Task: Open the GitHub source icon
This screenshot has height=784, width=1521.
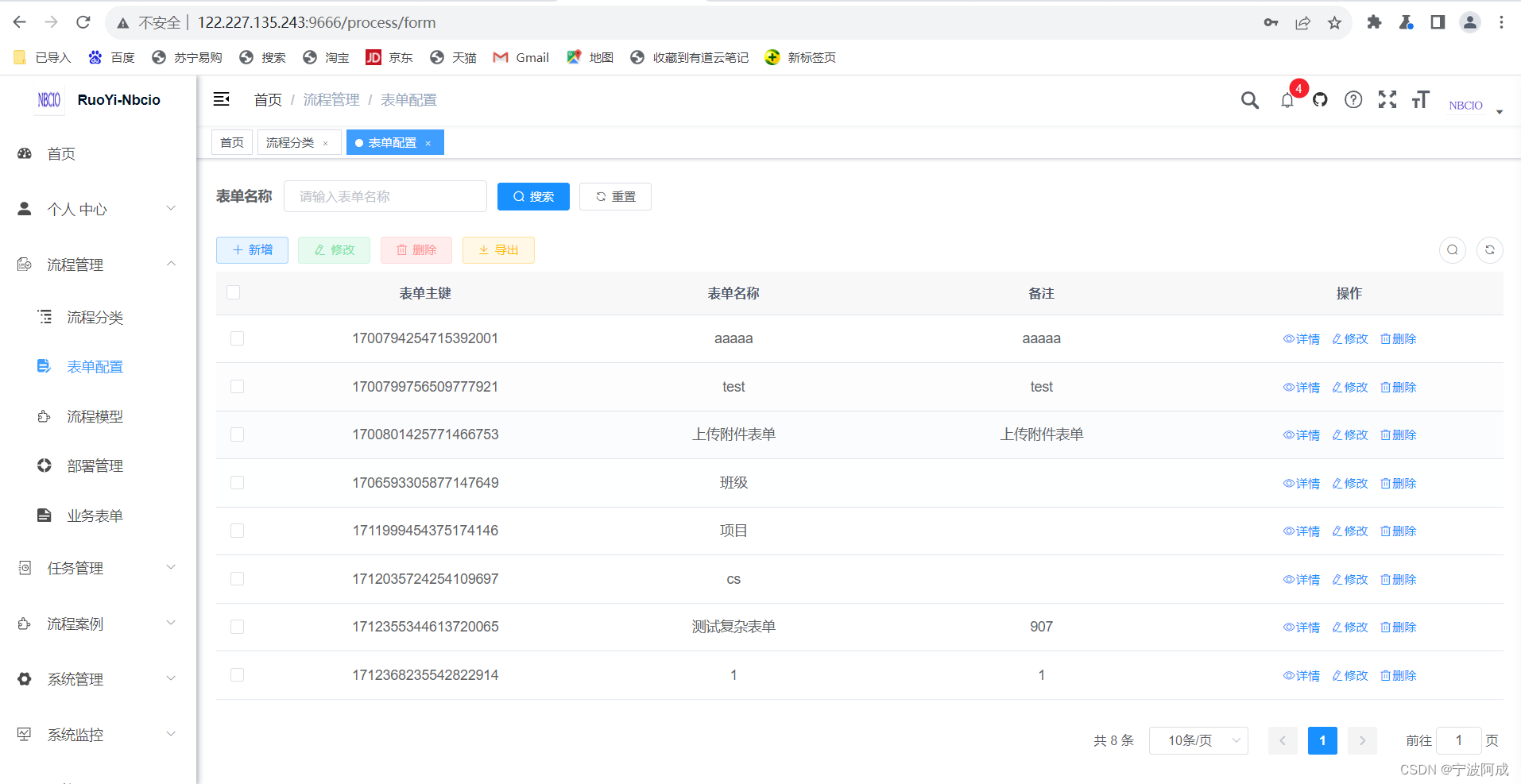Action: (1320, 100)
